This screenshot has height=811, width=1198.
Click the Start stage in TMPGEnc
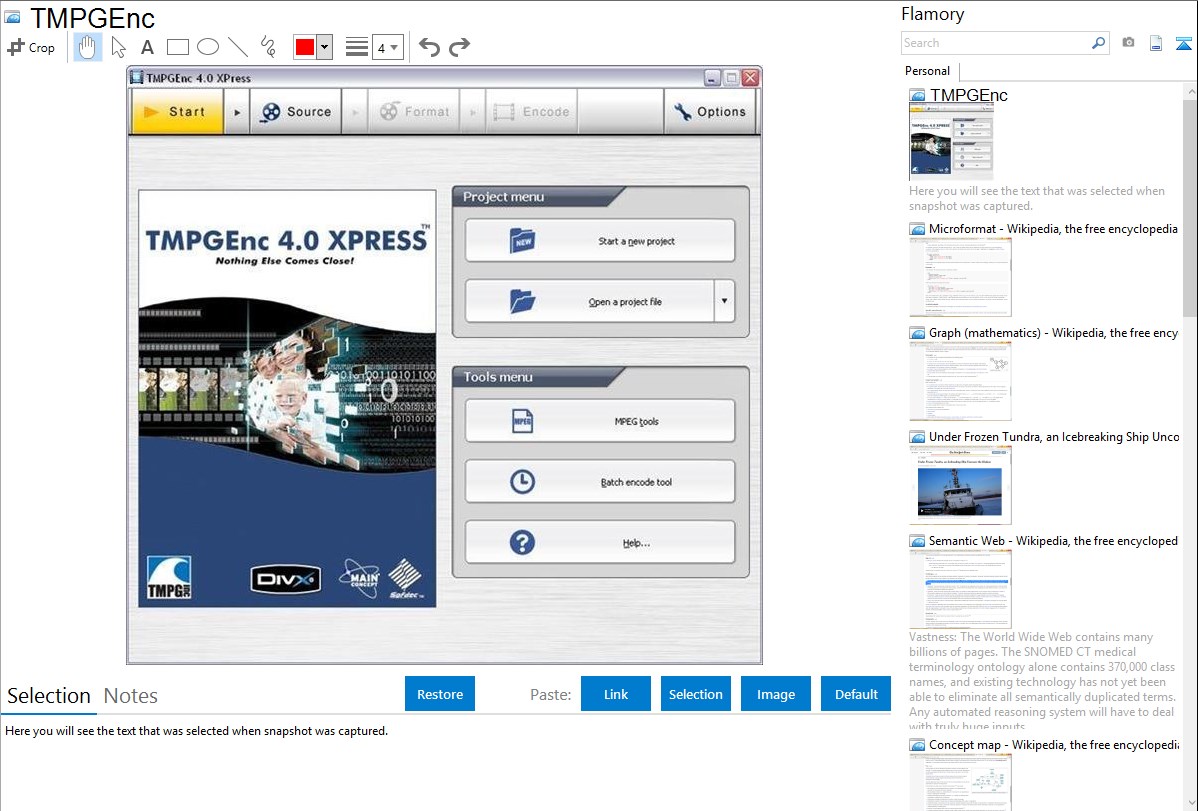(x=177, y=112)
